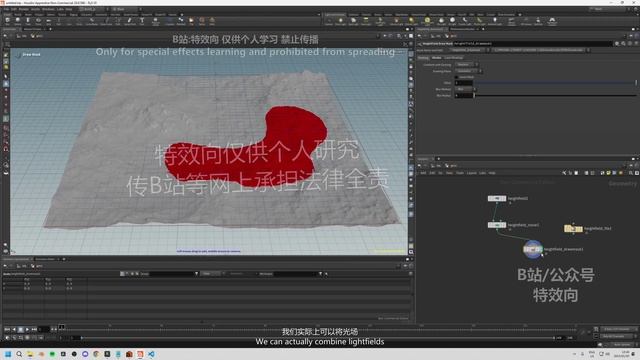Select the Sphere shelf tool
Image resolution: width=640 pixels, height=360 pixels.
coord(18,21)
